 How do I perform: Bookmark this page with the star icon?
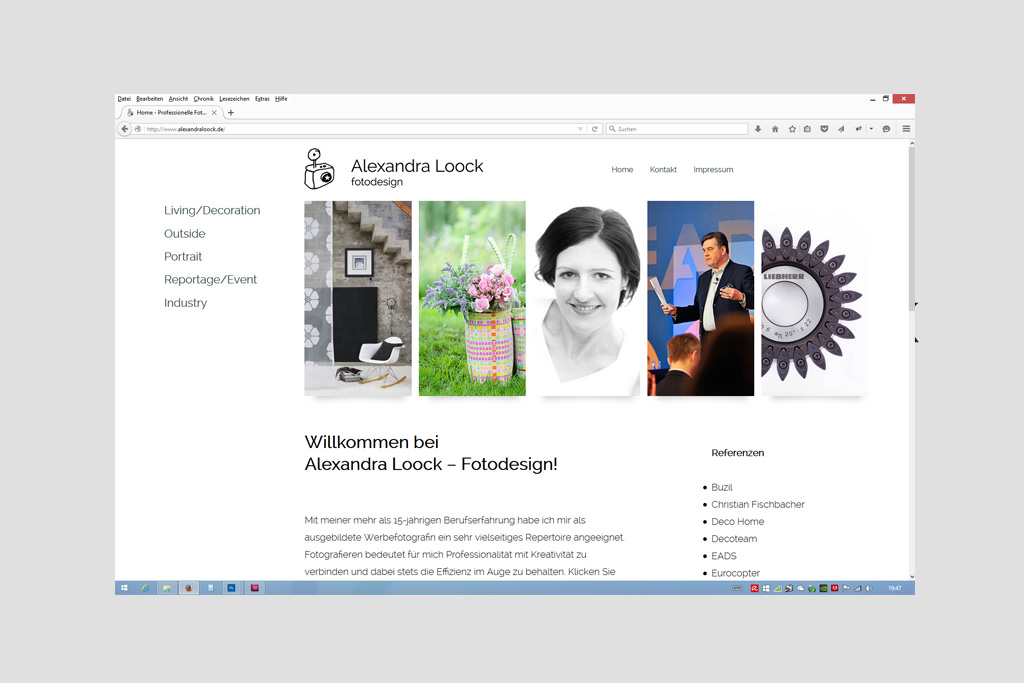click(x=792, y=129)
